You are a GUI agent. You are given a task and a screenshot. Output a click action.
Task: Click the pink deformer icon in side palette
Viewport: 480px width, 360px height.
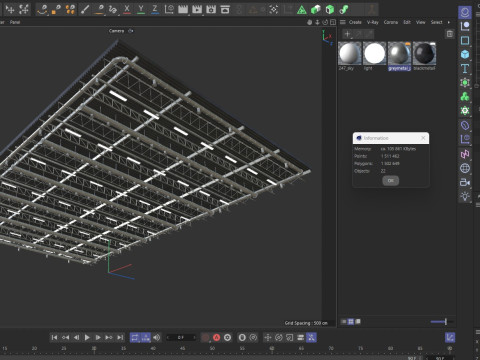tap(465, 154)
